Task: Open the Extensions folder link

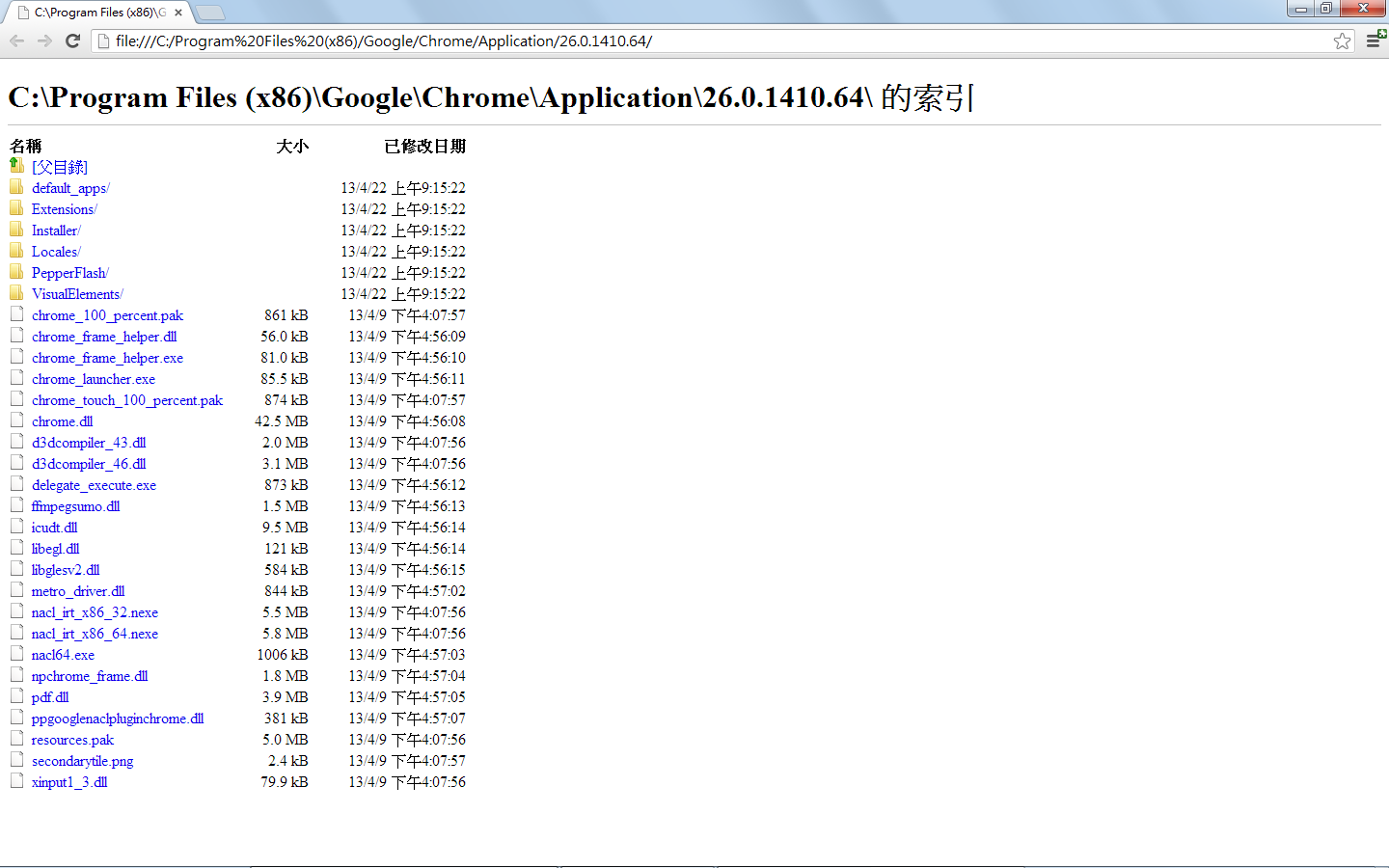Action: (x=65, y=209)
